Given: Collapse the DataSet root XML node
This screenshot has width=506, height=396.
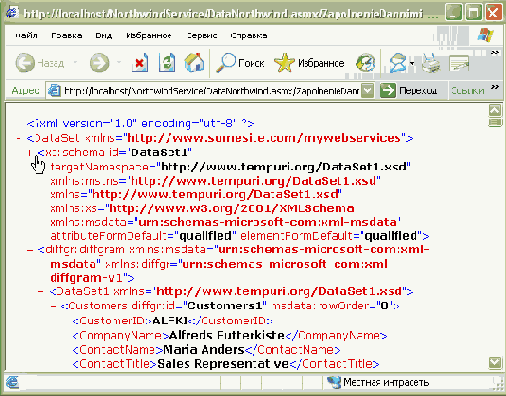Looking at the screenshot, I should tap(18, 138).
